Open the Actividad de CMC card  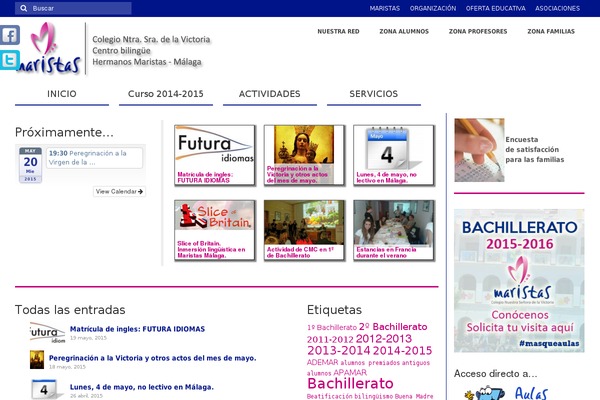point(304,230)
